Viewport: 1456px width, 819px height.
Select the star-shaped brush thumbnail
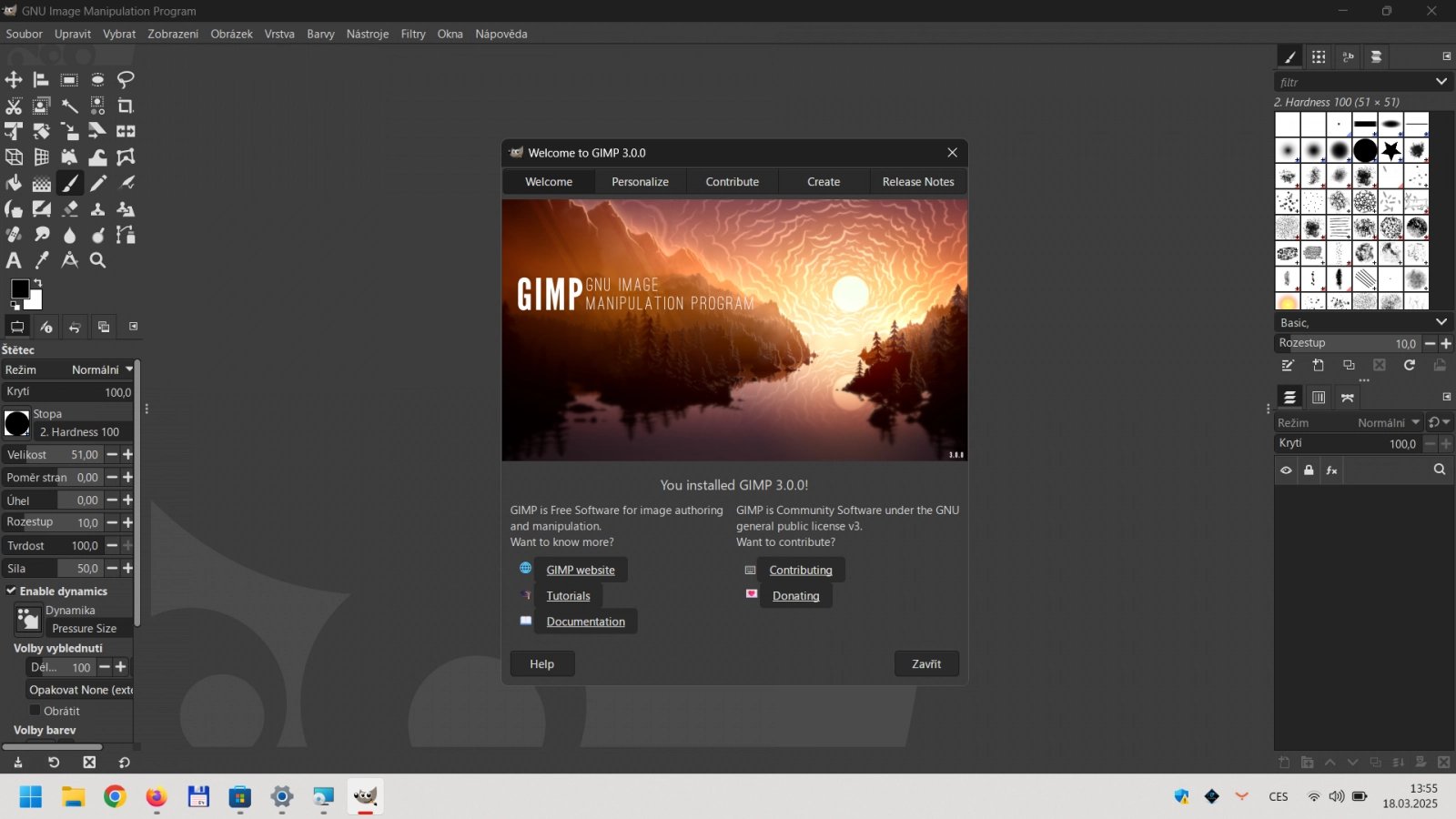click(x=1391, y=150)
